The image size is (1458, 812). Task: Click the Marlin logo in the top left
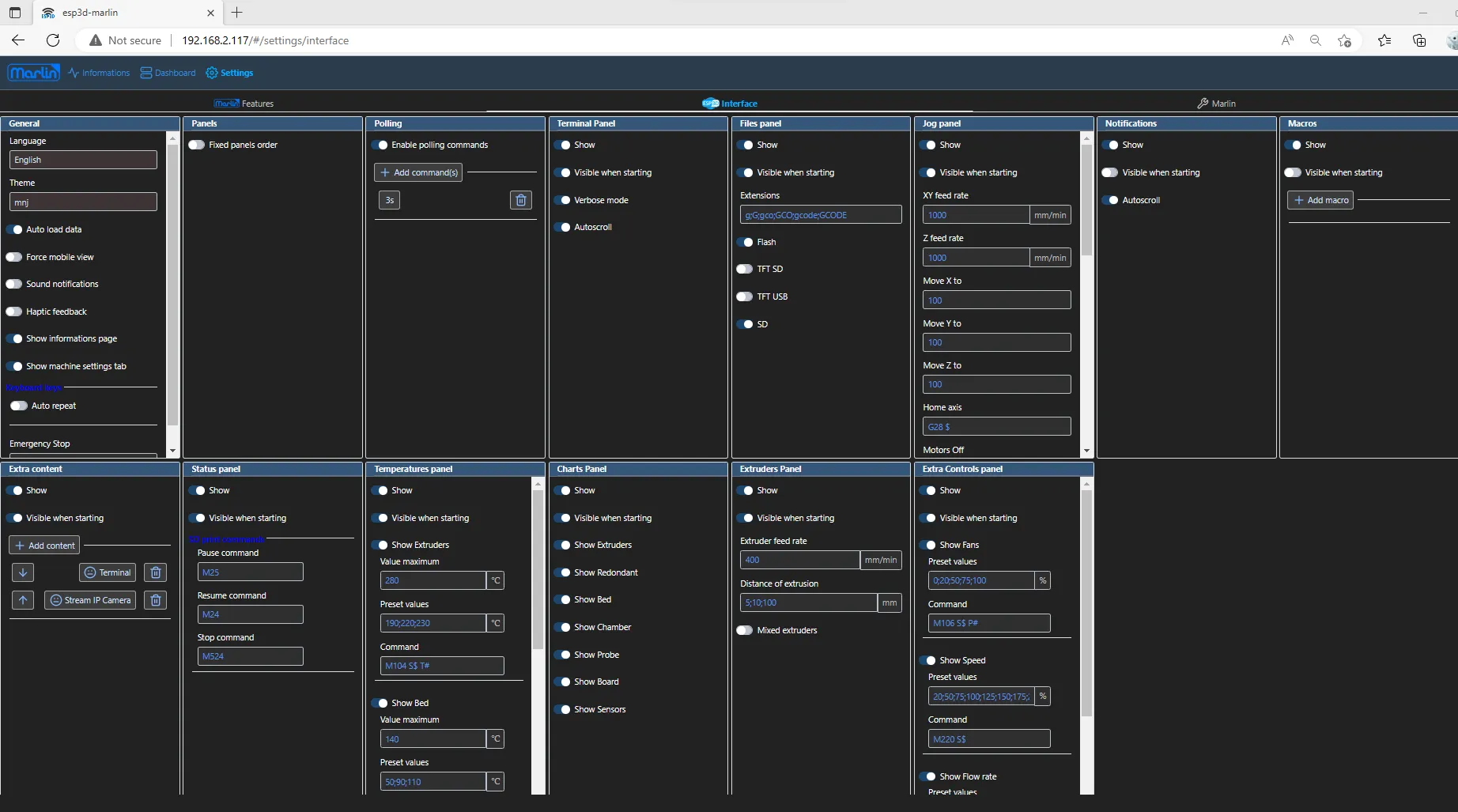(x=33, y=73)
